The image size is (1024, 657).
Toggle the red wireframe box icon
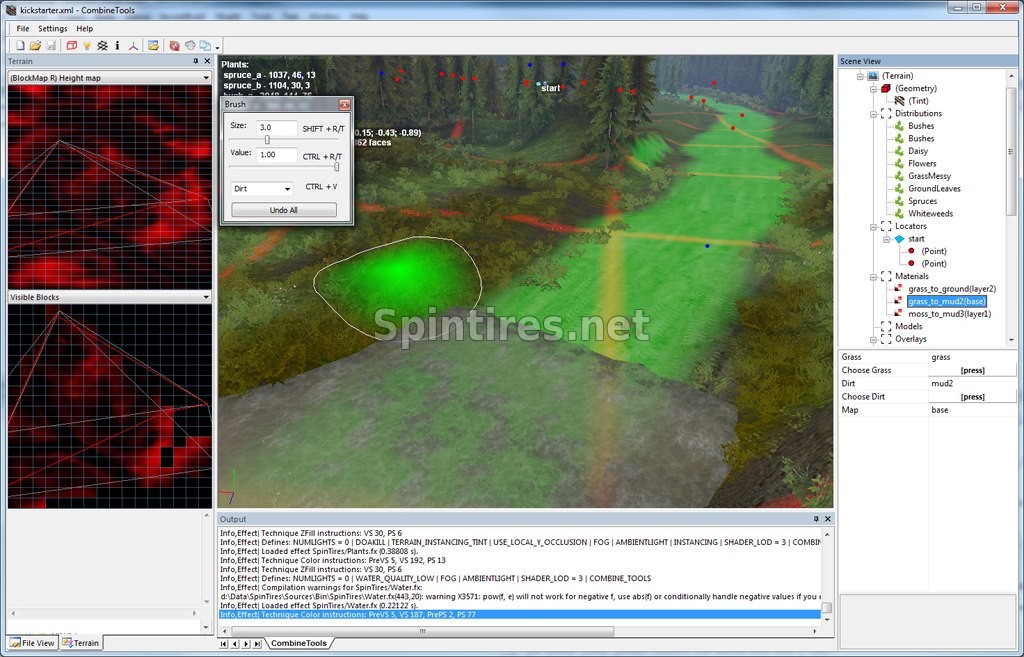(x=71, y=46)
